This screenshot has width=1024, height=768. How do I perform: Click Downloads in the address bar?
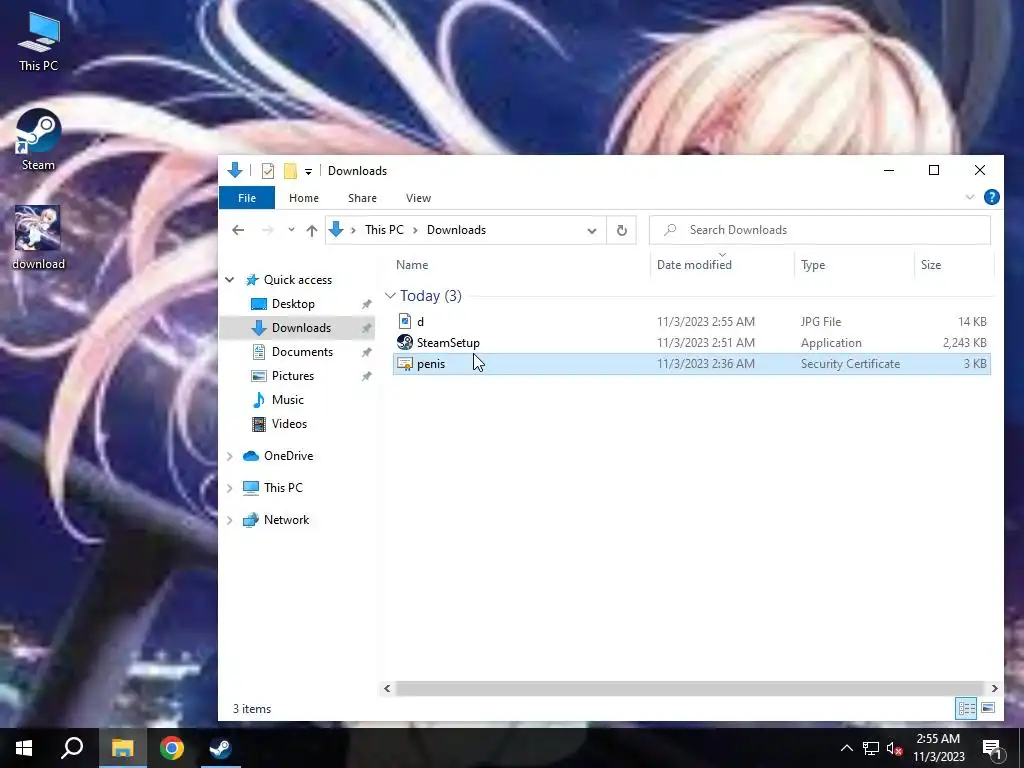pos(456,230)
